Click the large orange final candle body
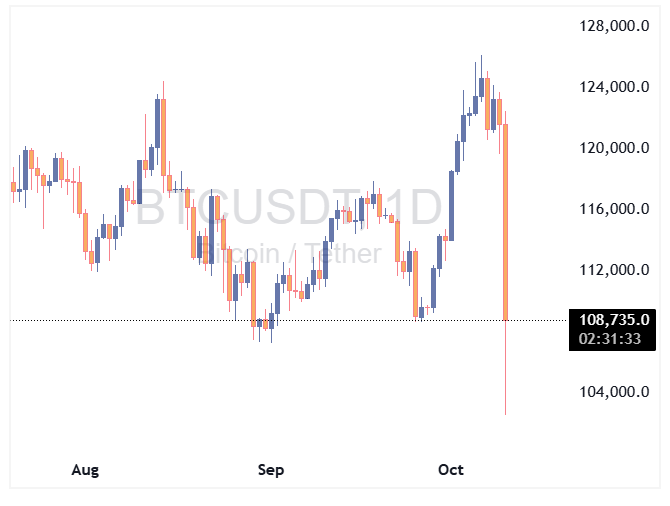The image size is (670, 506). tap(506, 220)
